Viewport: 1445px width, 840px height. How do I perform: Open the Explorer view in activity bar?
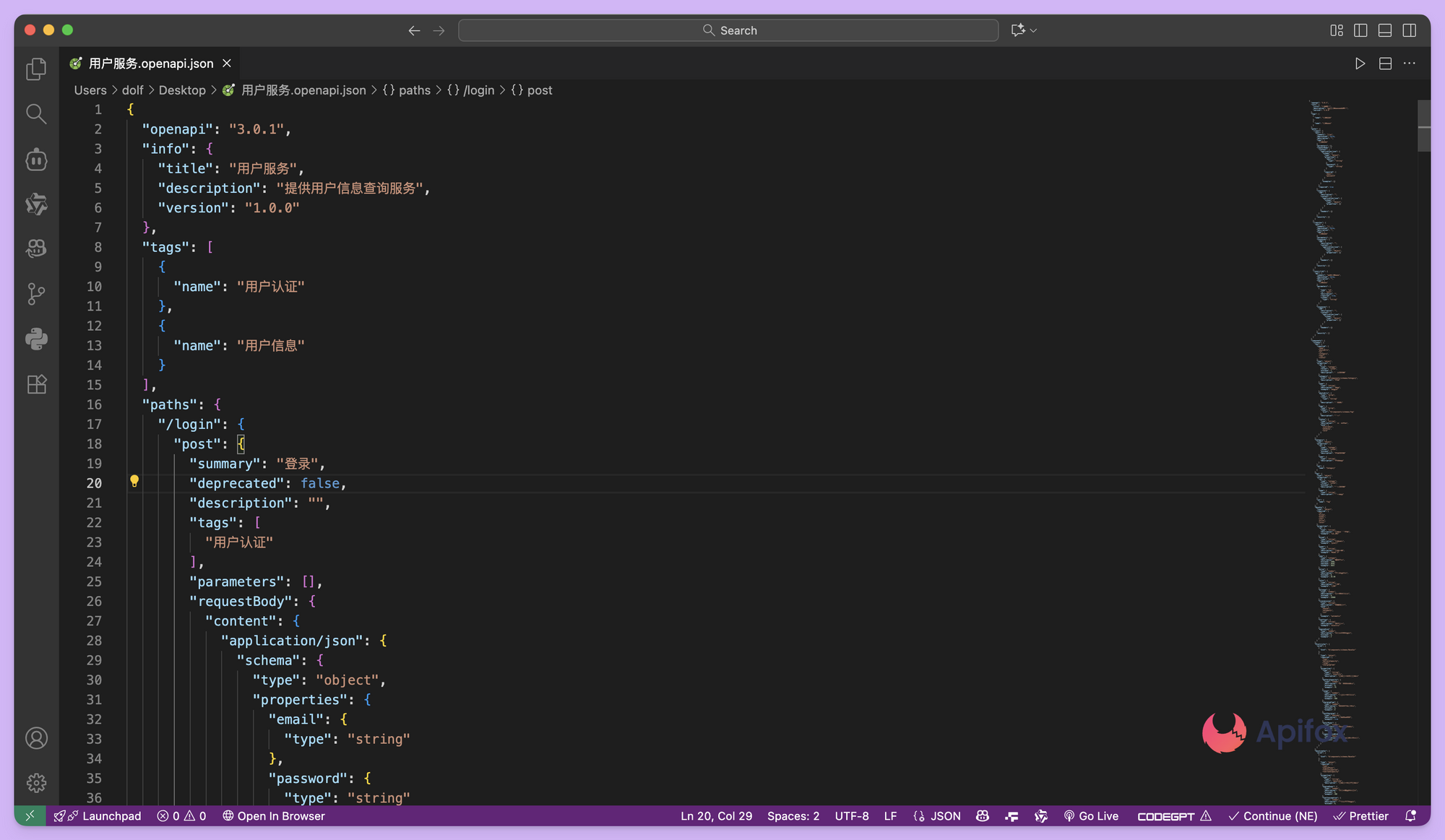coord(36,69)
